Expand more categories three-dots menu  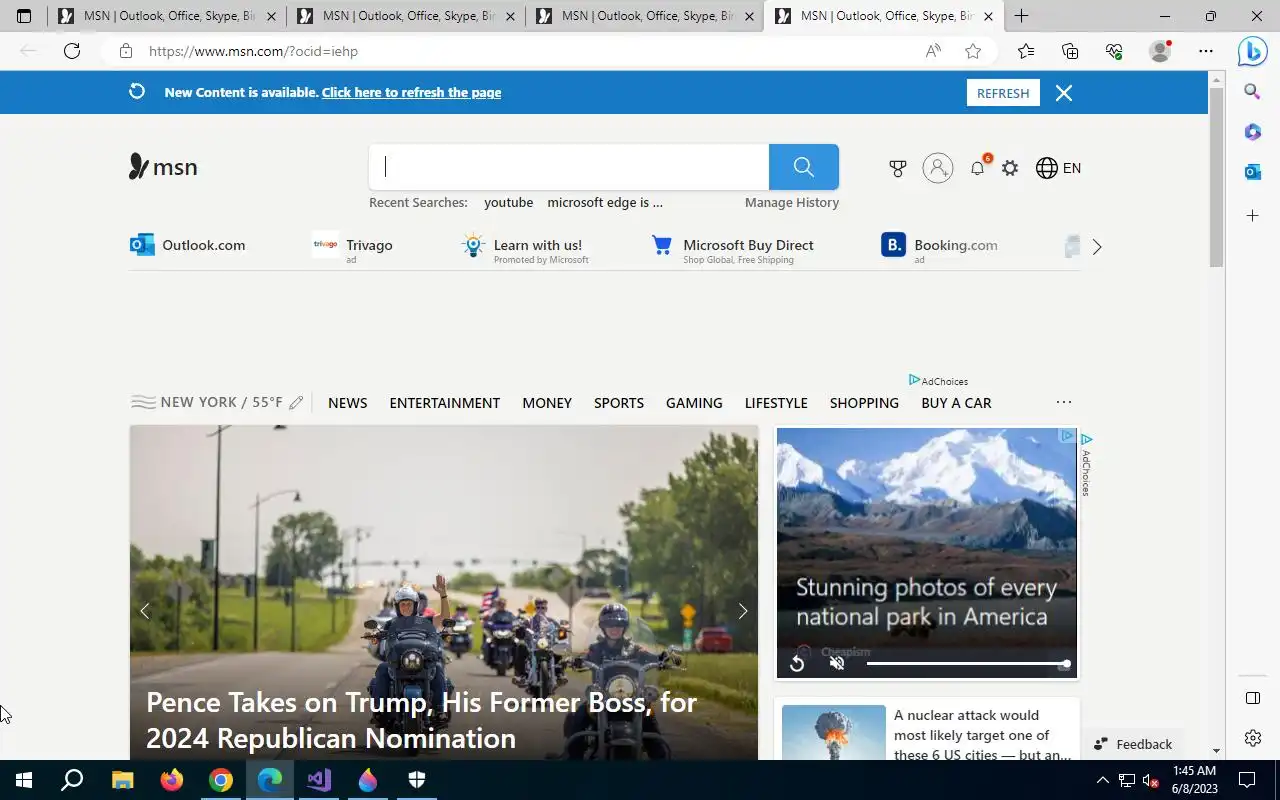coord(1064,402)
